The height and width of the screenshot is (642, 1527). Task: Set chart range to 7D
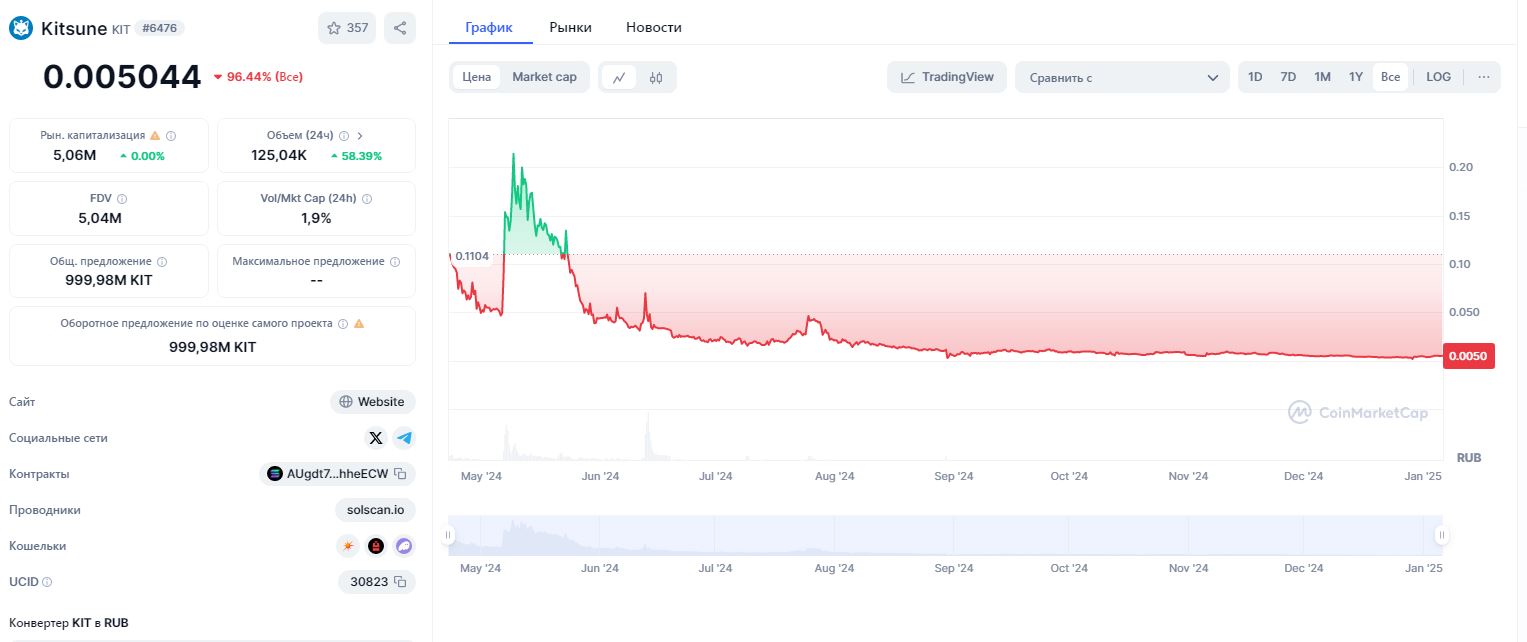tap(1288, 77)
